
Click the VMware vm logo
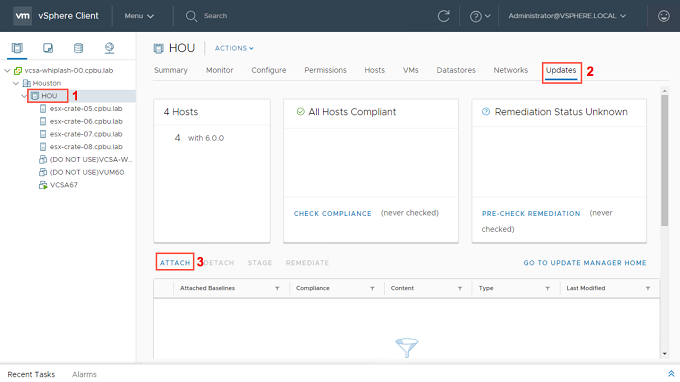pos(23,16)
